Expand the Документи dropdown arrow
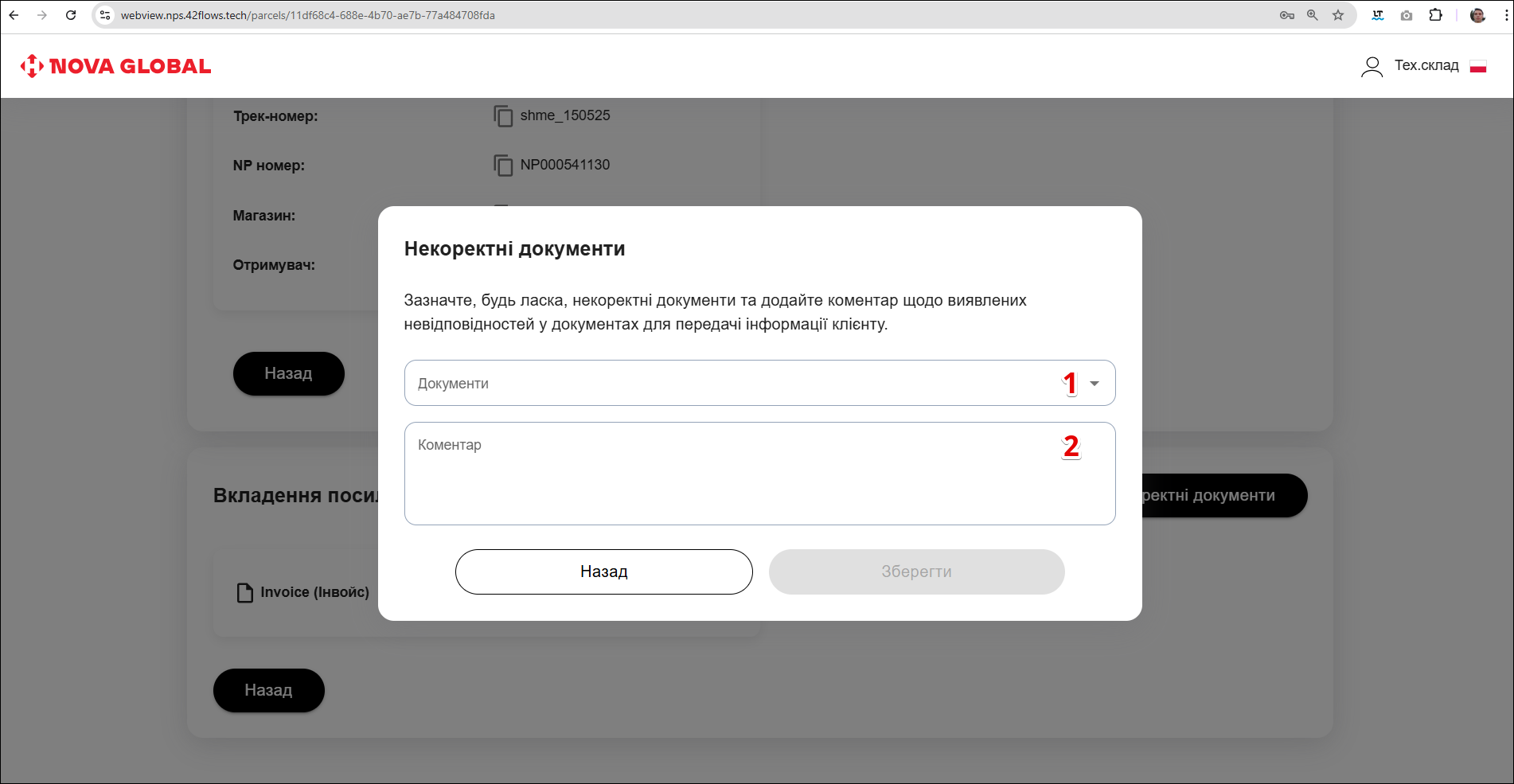 coord(1095,384)
